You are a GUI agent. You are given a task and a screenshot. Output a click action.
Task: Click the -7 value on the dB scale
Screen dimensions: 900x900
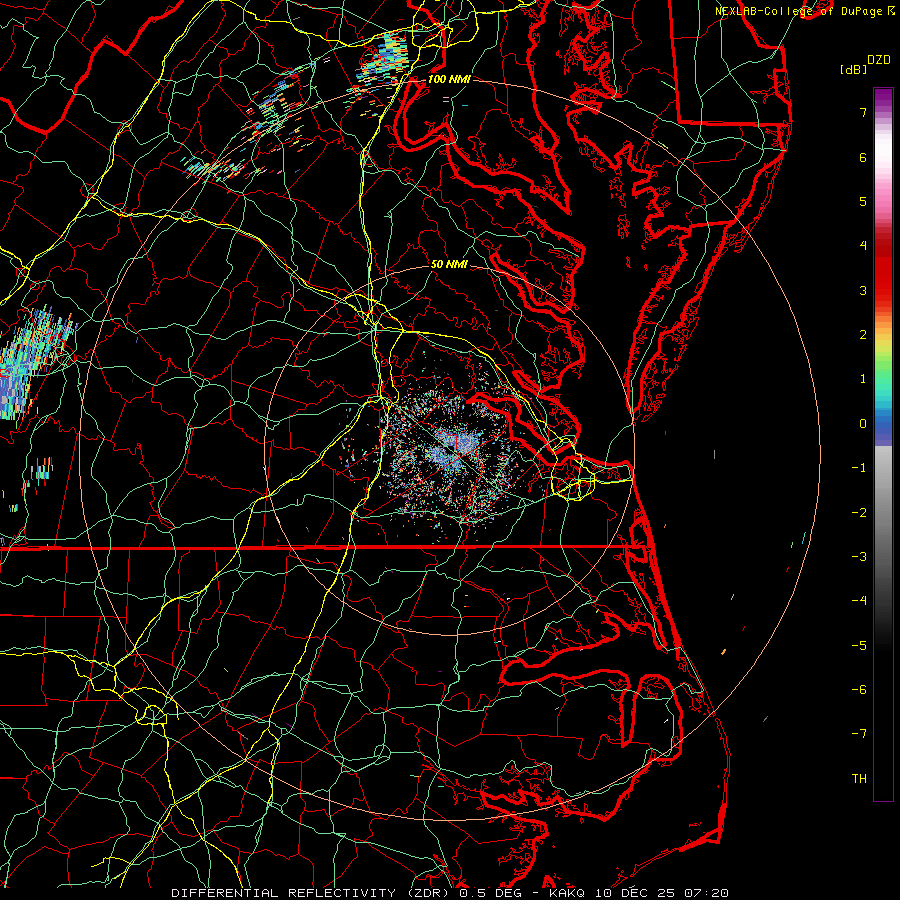tap(859, 734)
